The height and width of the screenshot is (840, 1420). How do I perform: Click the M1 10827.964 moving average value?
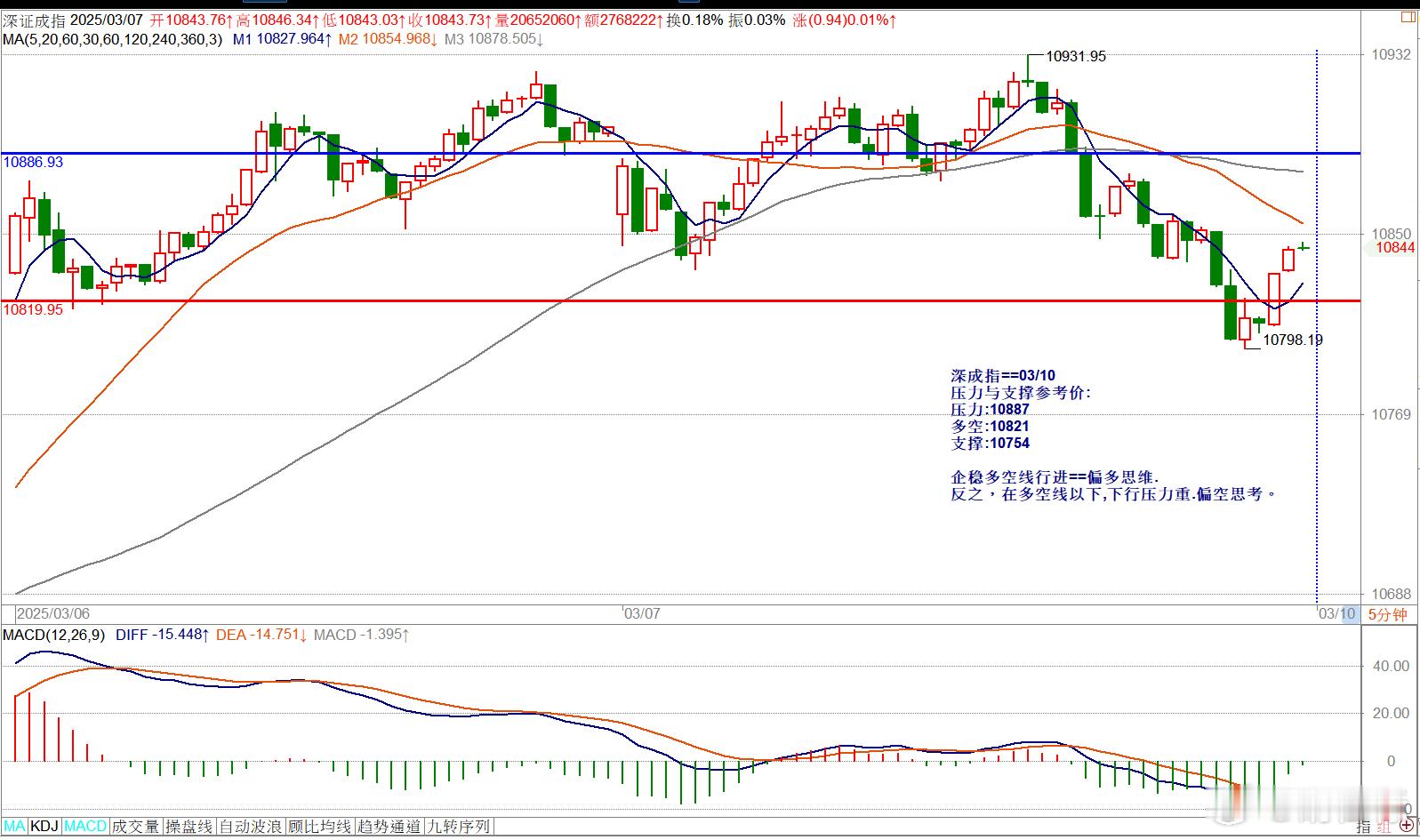click(x=283, y=39)
